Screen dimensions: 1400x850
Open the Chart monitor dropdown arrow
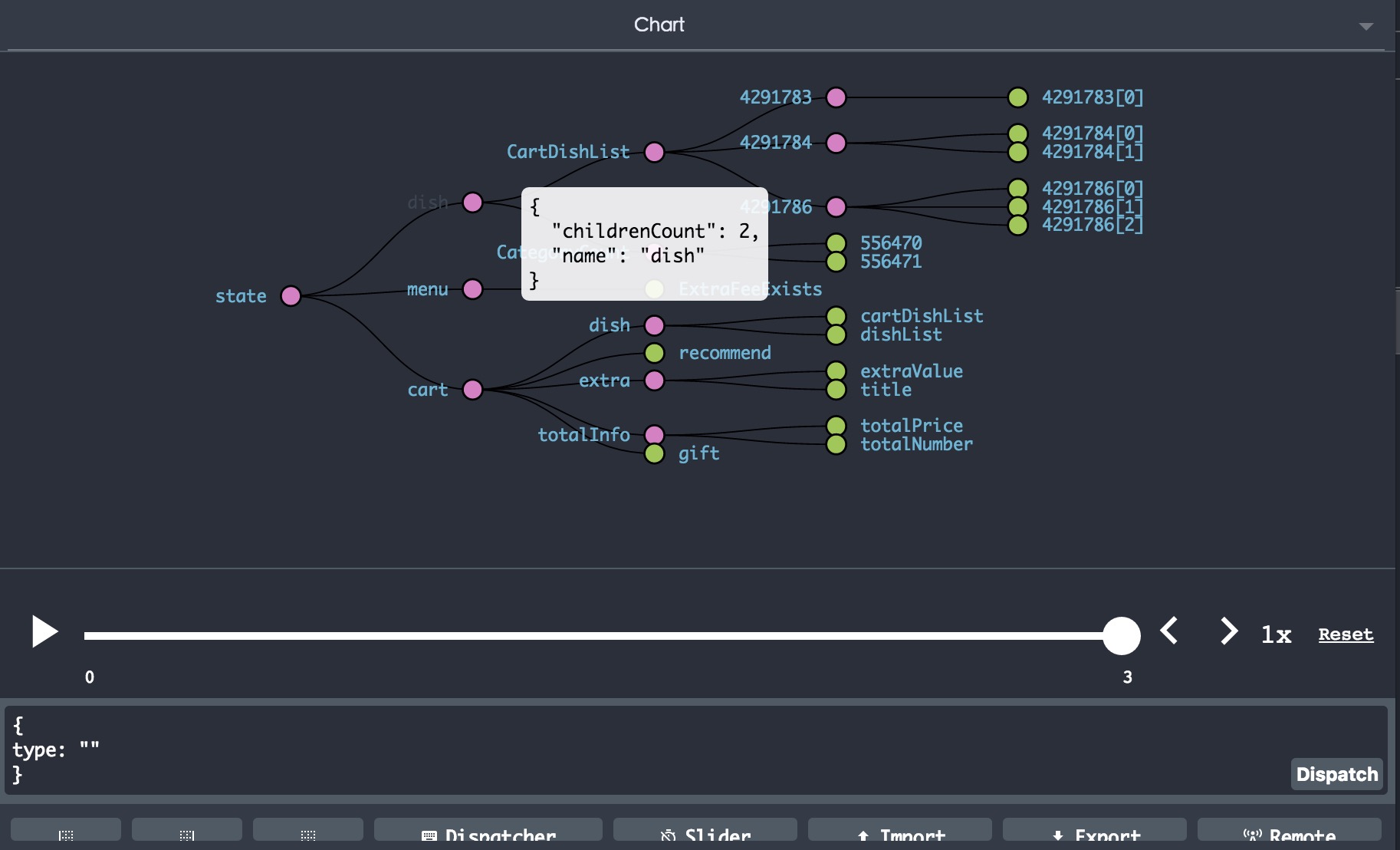[x=1365, y=26]
